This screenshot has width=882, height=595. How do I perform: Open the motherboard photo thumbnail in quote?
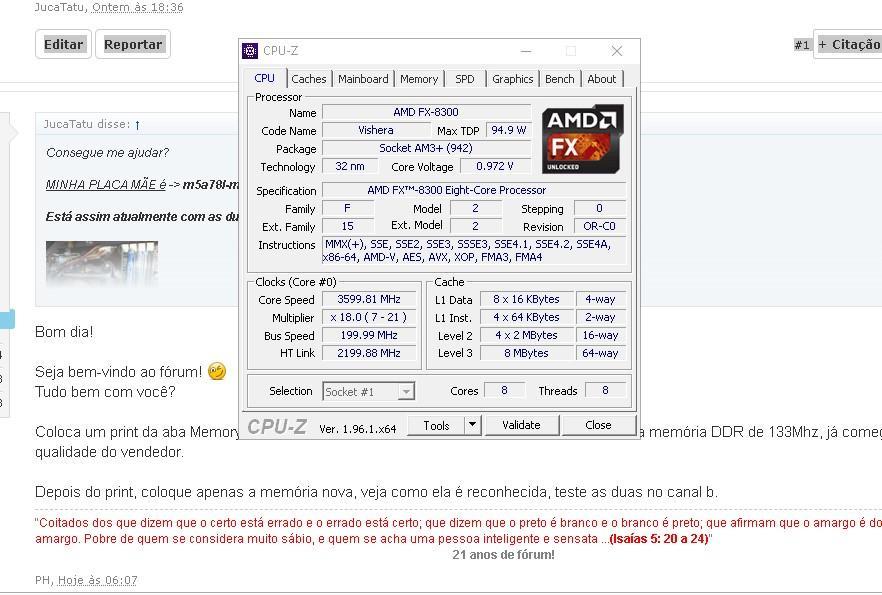[x=102, y=263]
